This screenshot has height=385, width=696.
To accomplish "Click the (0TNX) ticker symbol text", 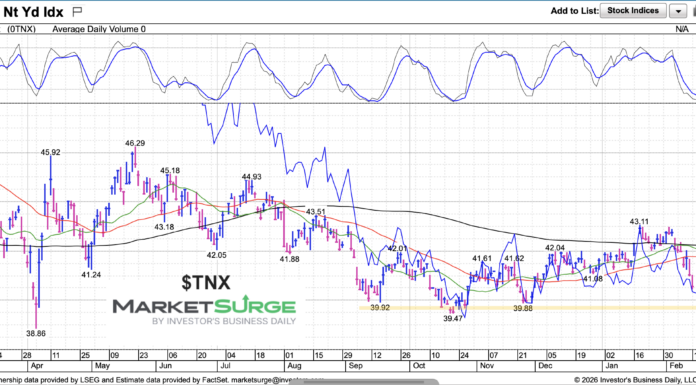I will pos(21,29).
